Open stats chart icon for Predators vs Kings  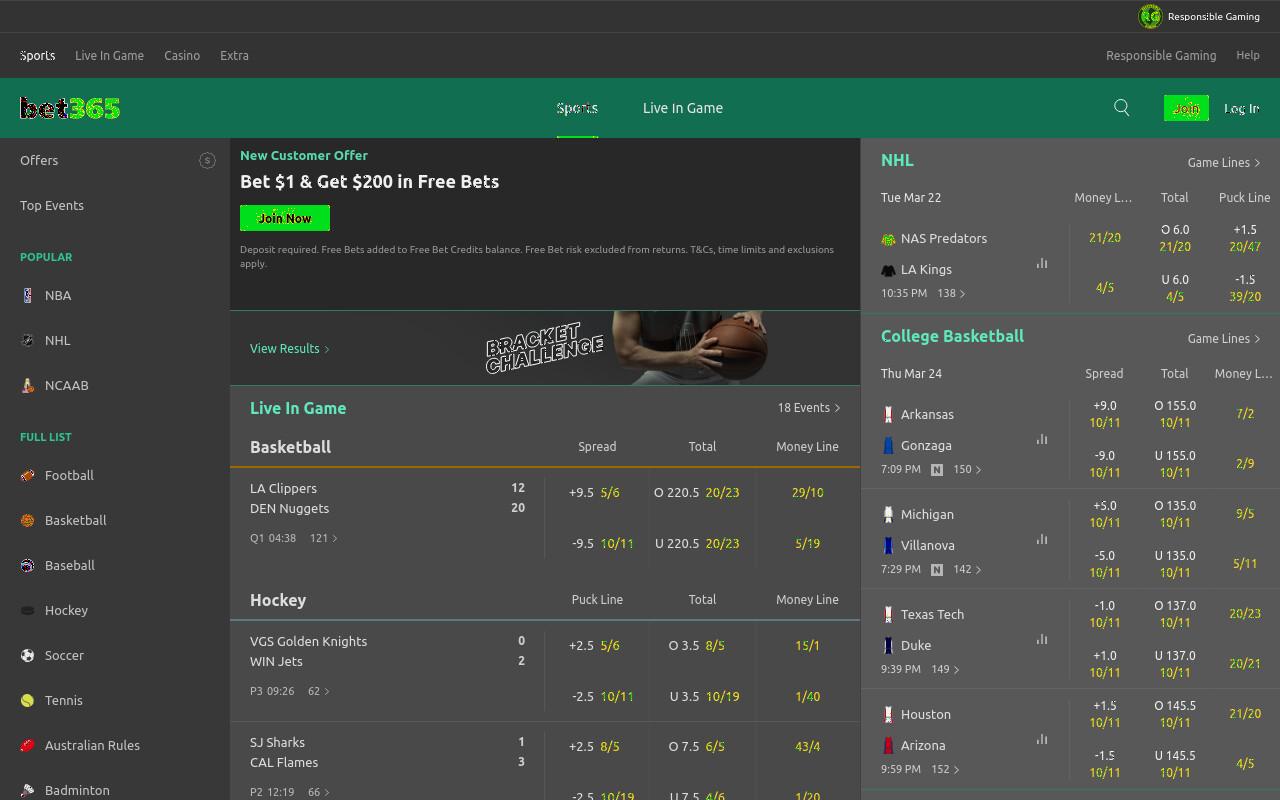(x=1042, y=263)
